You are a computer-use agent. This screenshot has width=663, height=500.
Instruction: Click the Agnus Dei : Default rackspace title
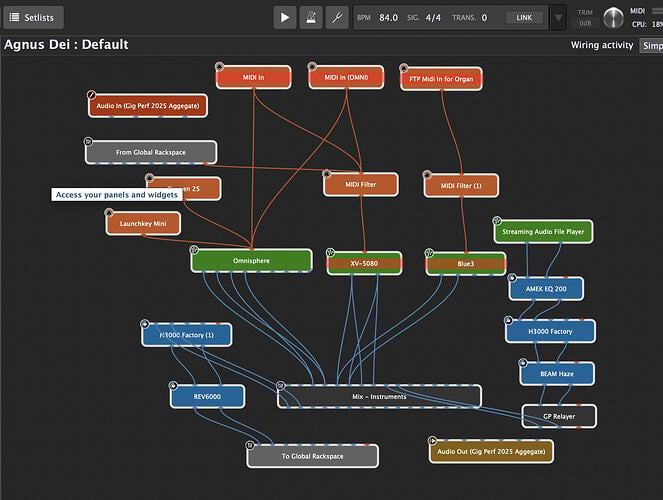[x=66, y=44]
